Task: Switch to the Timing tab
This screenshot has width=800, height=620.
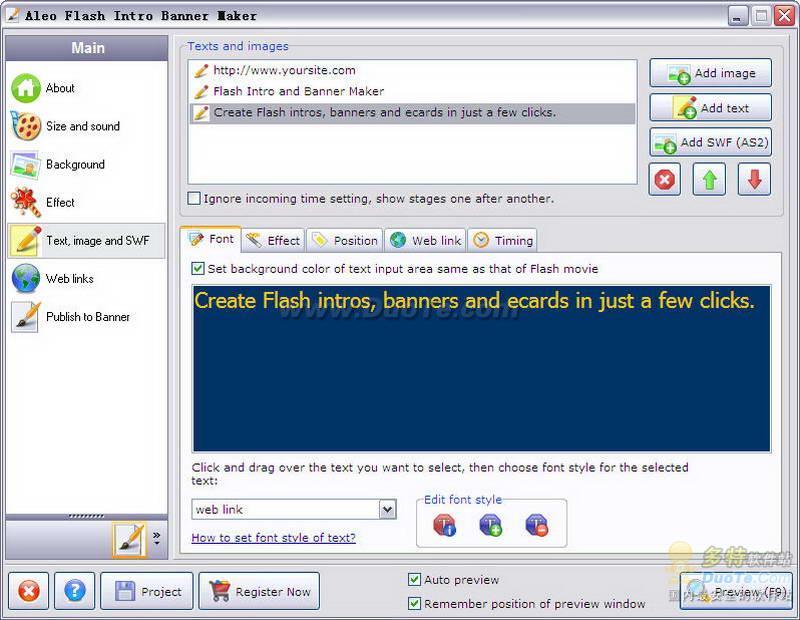Action: point(503,240)
